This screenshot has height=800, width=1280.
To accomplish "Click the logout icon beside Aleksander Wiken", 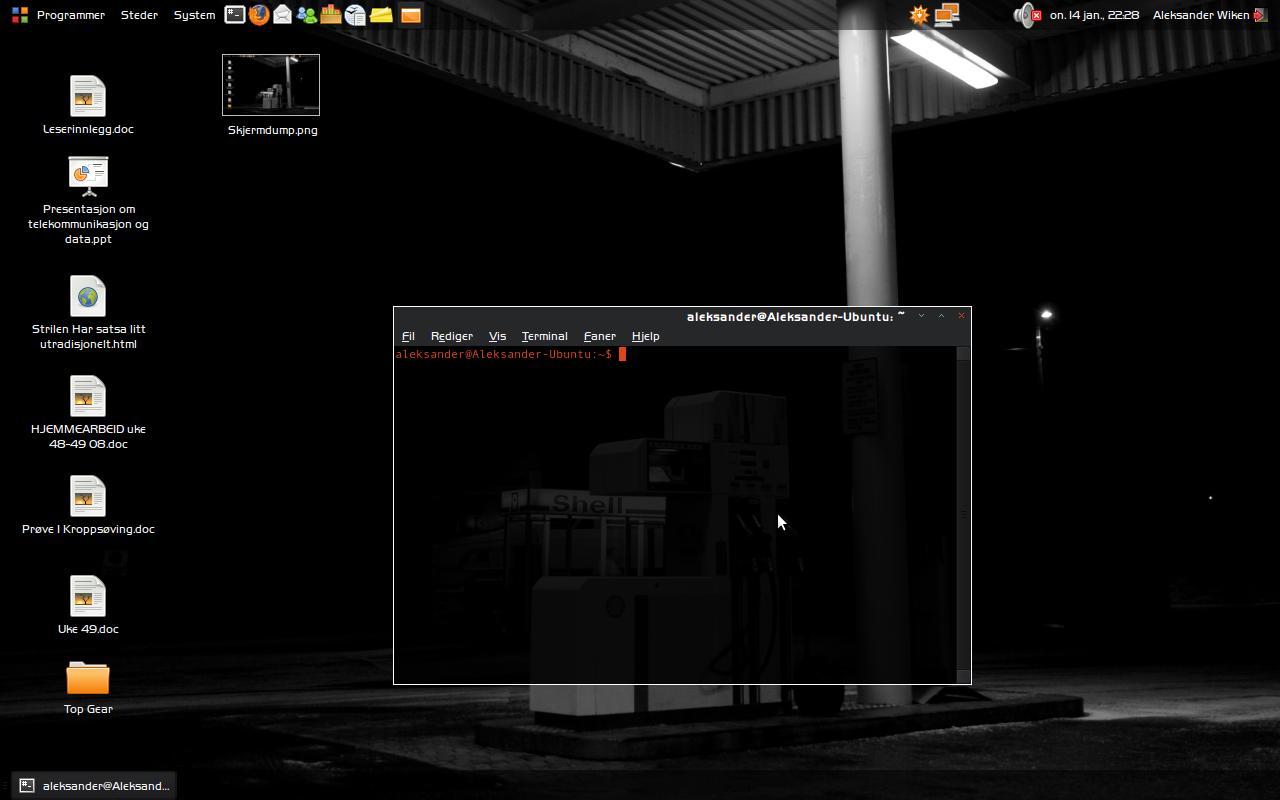I will [1260, 15].
